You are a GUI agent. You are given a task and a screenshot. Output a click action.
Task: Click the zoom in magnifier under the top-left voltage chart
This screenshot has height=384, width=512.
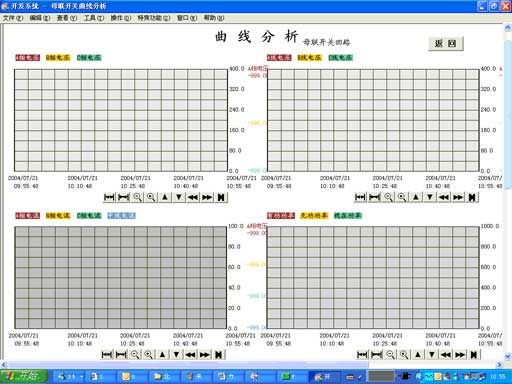pyautogui.click(x=151, y=197)
